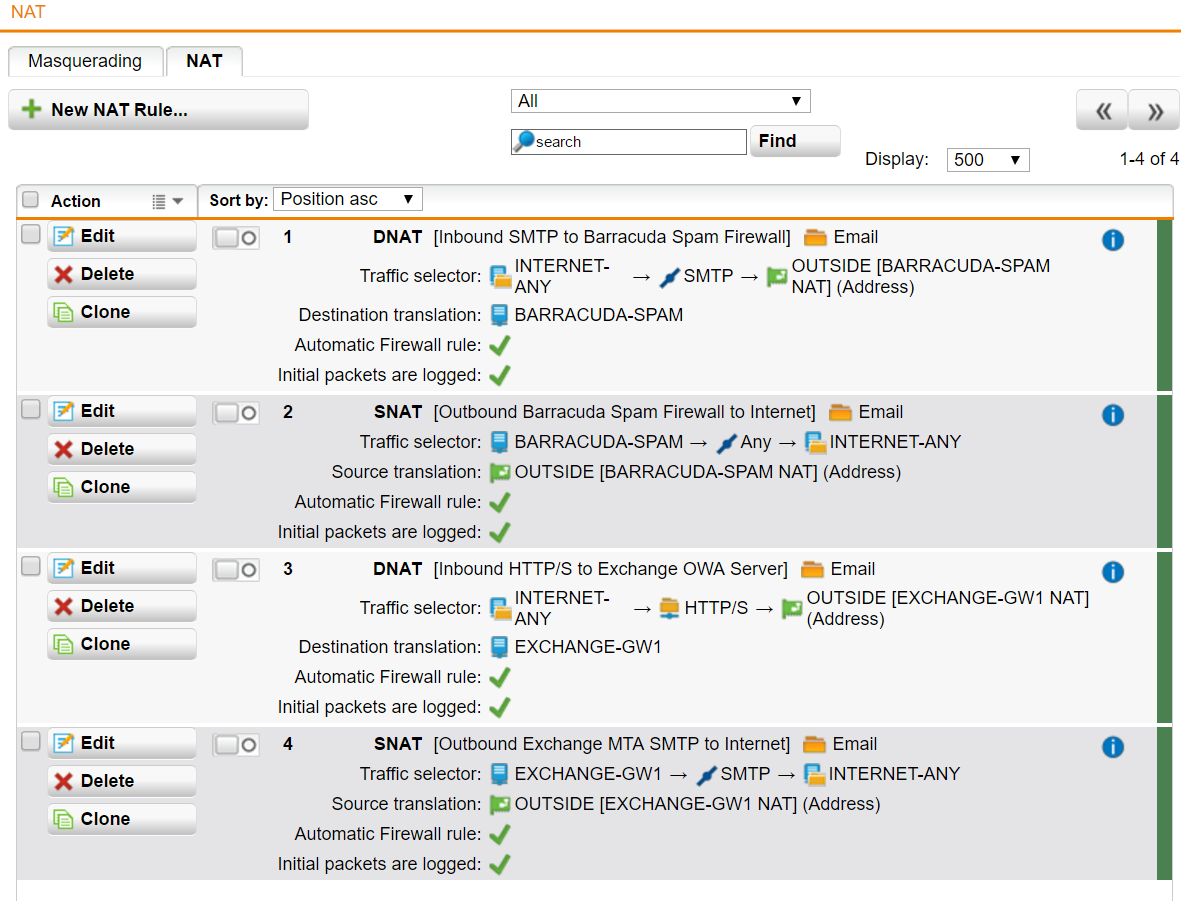Click SMTP service icon in rule 1
This screenshot has height=901, width=1181.
pyautogui.click(x=669, y=277)
